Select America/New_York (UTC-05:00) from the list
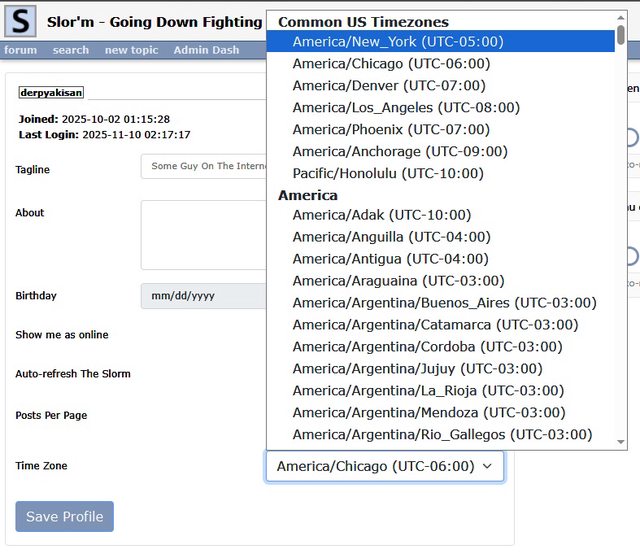The width and height of the screenshot is (640, 558). pos(398,41)
